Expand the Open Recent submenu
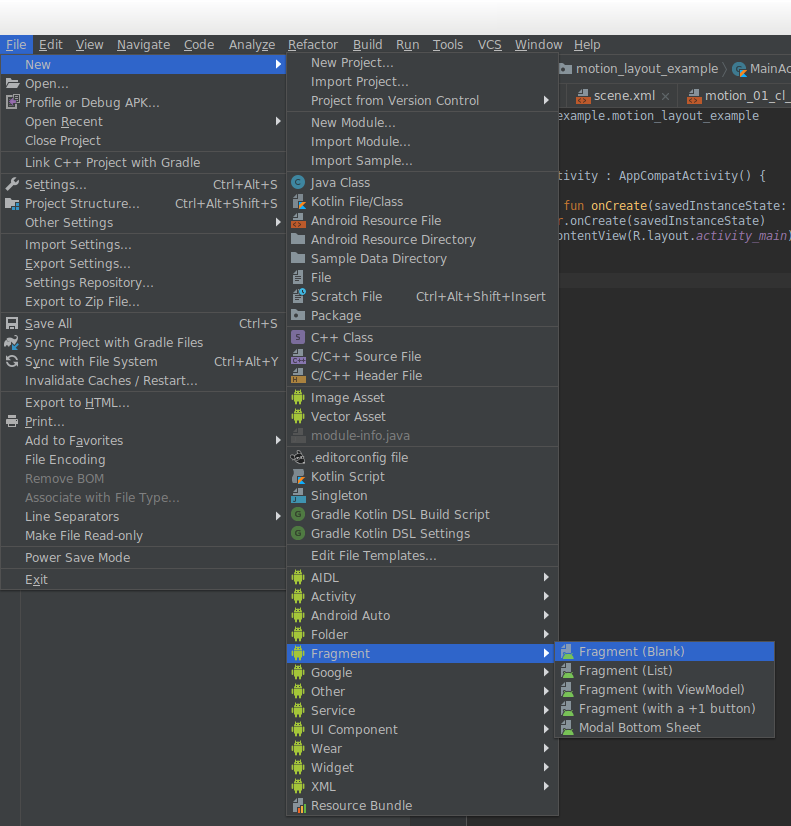This screenshot has width=791, height=826. (278, 122)
